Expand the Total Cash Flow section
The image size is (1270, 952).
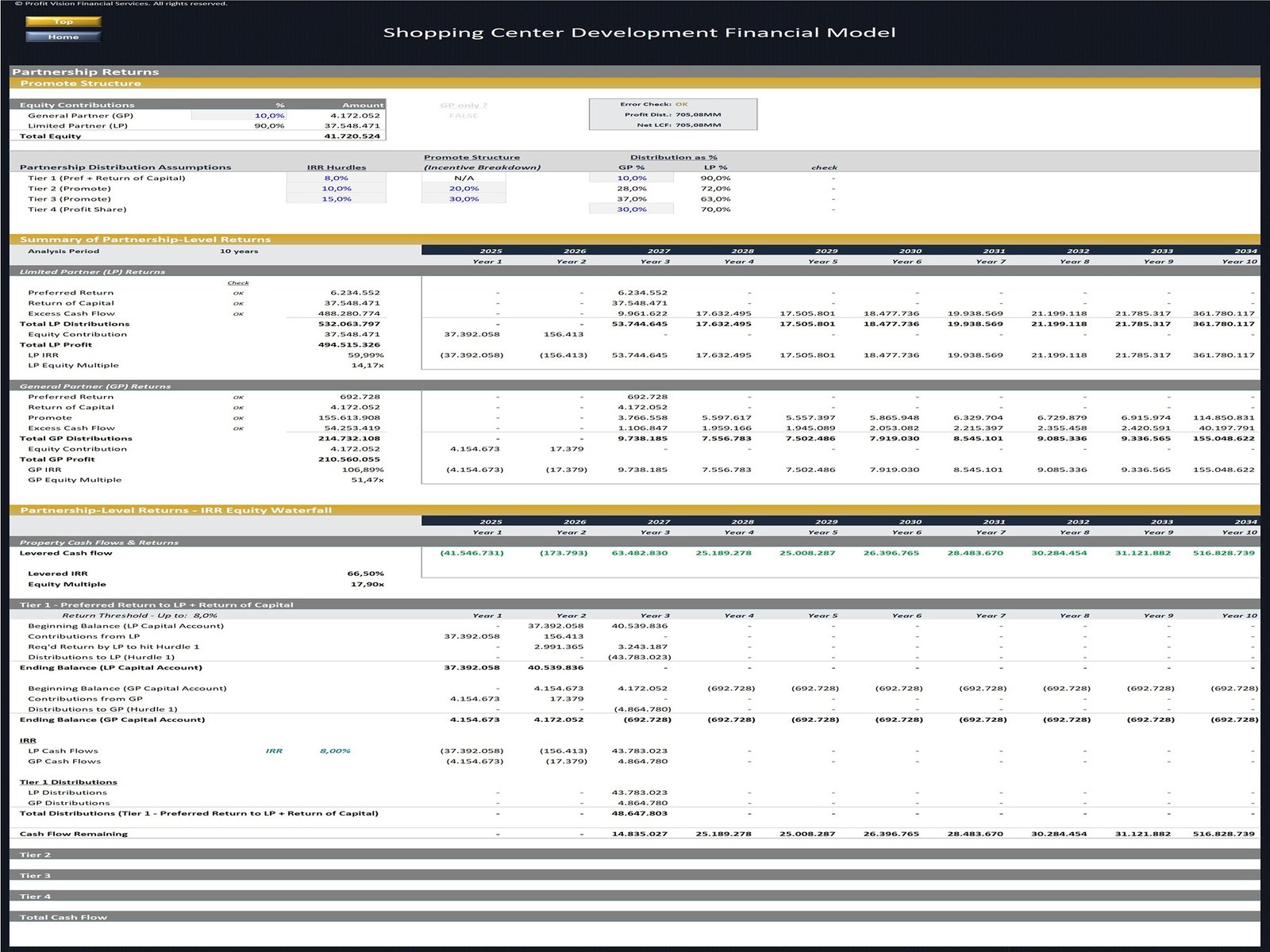[63, 917]
